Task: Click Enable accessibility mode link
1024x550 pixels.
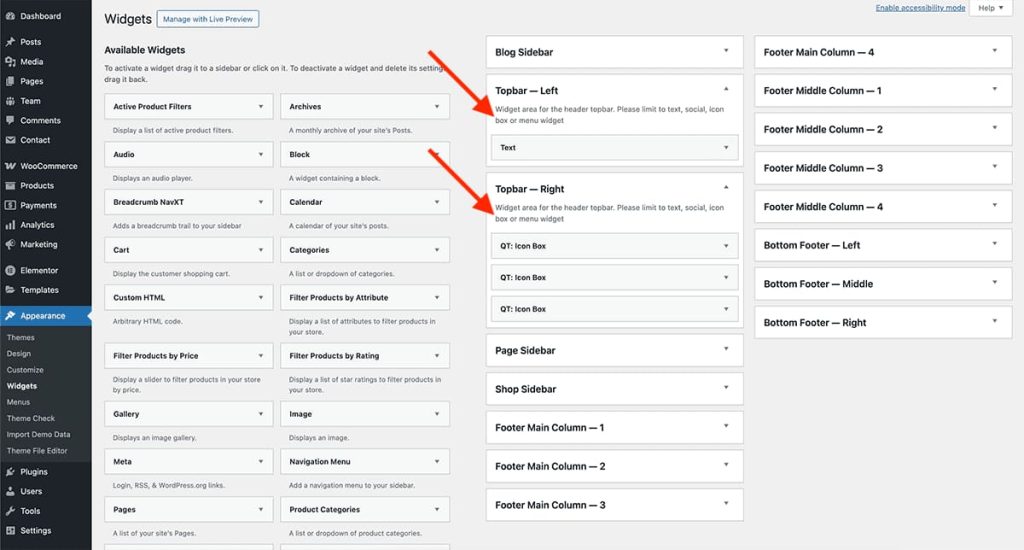Action: (x=920, y=8)
